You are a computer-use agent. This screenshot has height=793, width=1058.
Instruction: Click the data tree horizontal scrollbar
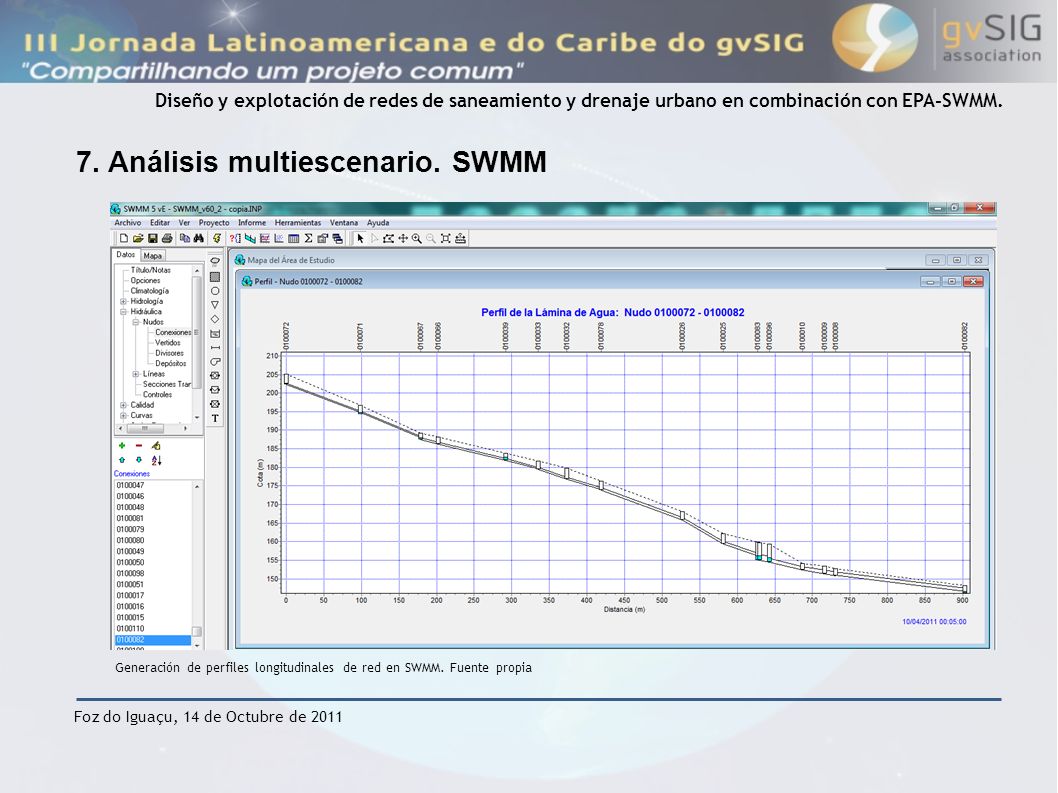pos(152,429)
